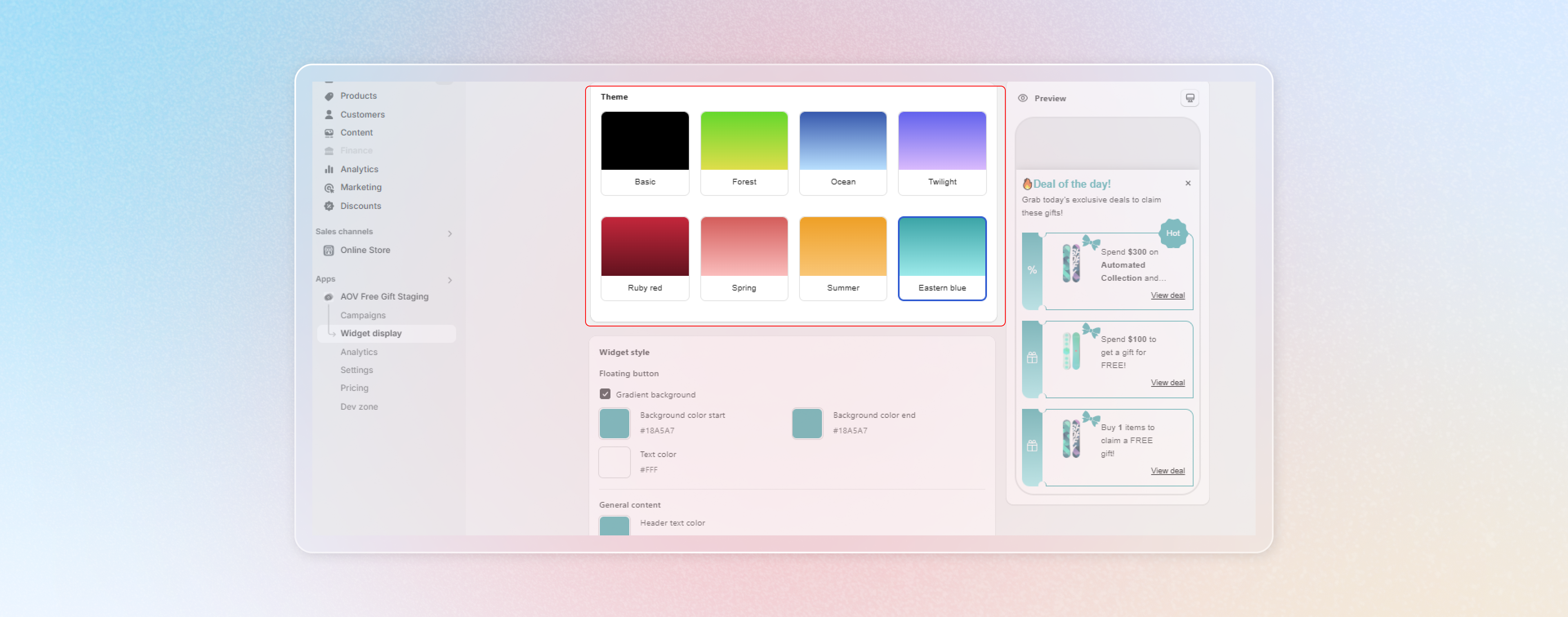Open the Campaigns menu item

[x=363, y=315]
